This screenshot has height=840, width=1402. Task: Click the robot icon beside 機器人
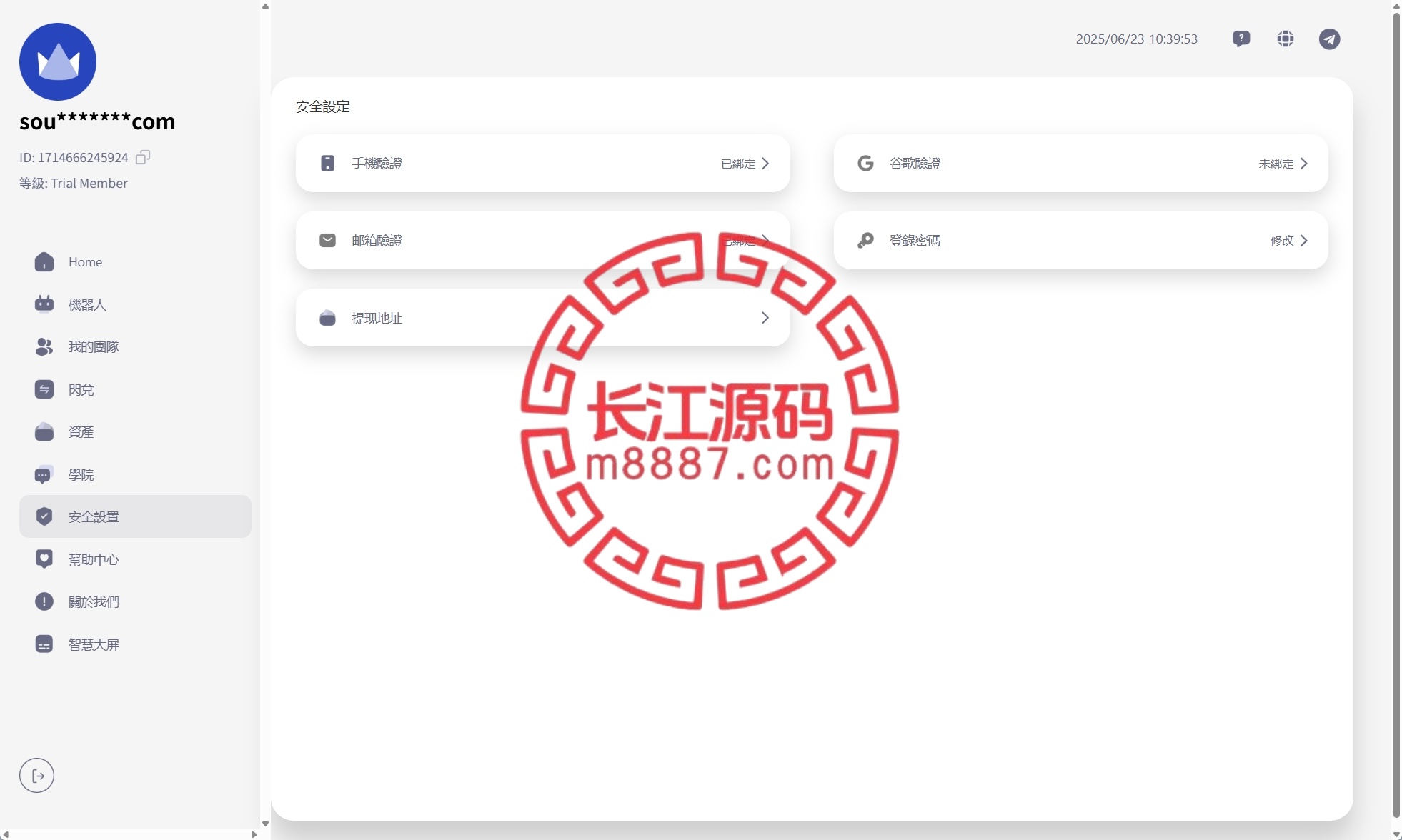click(44, 304)
